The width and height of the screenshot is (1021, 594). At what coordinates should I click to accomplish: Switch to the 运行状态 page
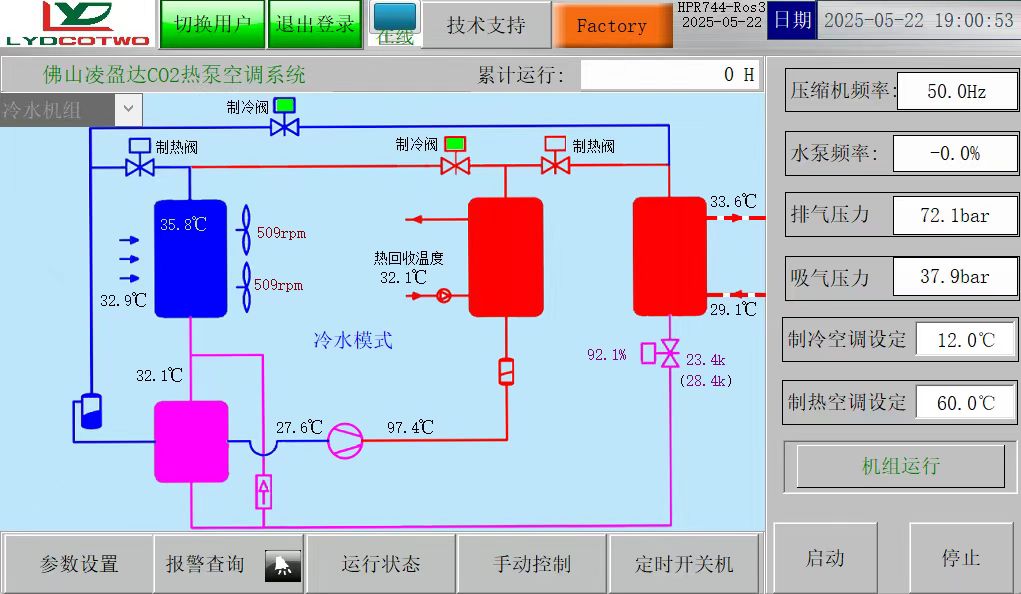[381, 564]
